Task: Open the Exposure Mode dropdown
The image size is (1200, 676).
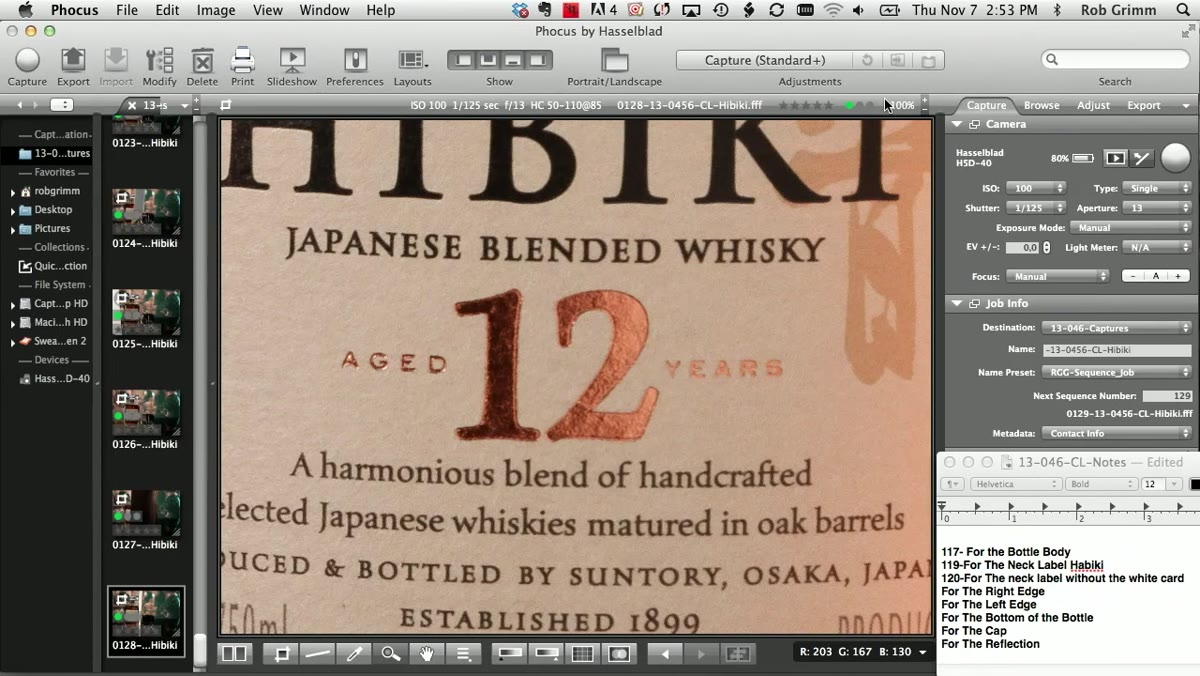Action: click(x=1131, y=228)
